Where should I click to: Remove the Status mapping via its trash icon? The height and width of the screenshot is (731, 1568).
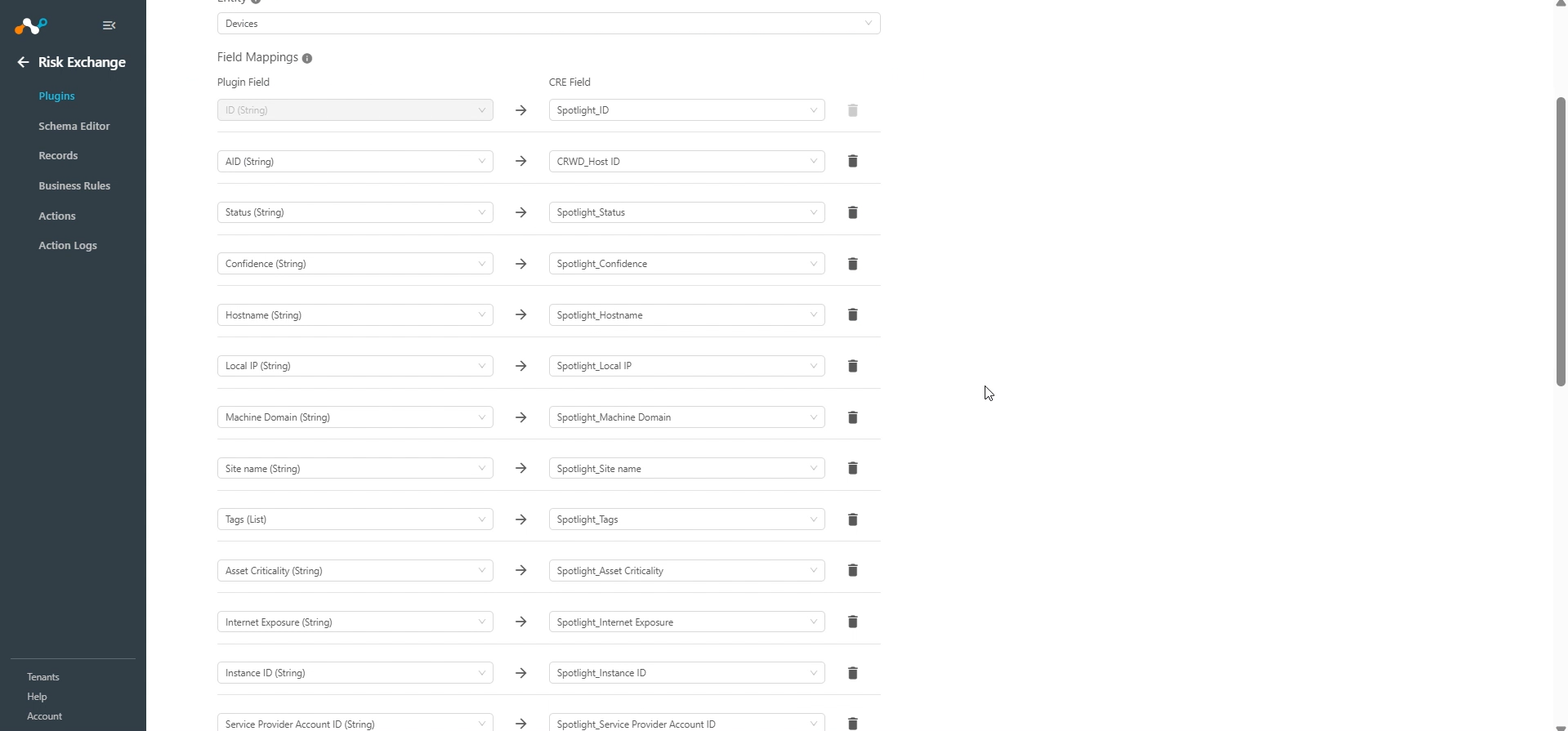852,212
